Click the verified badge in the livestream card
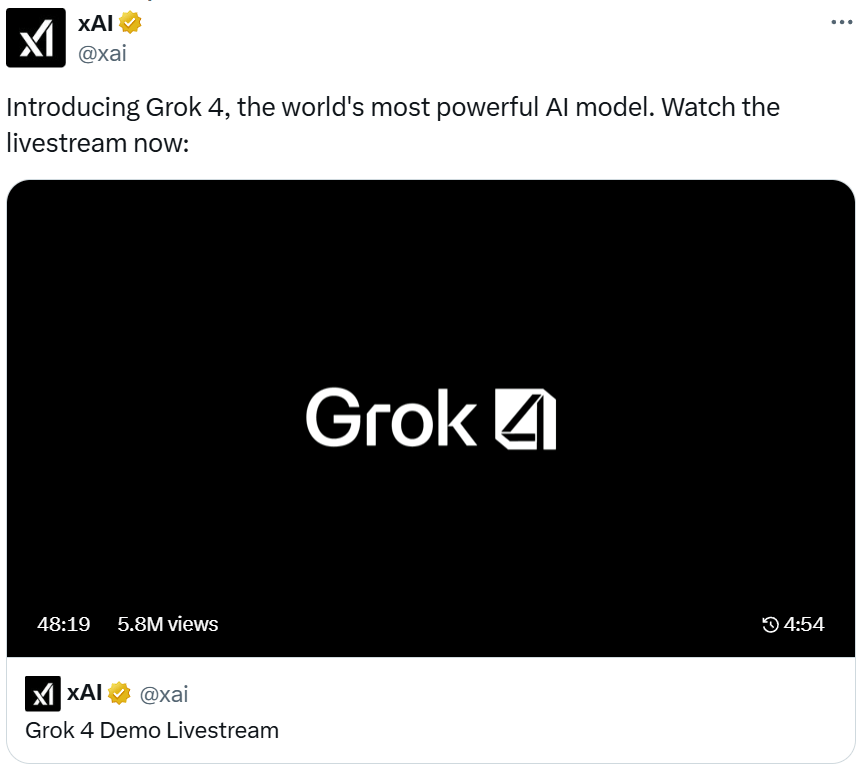Viewport: 860px width, 767px height. (119, 693)
